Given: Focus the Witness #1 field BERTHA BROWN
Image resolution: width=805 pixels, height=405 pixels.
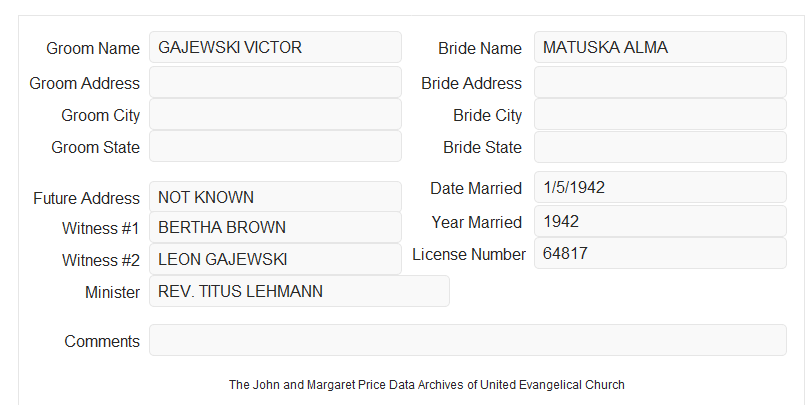Looking at the screenshot, I should pos(275,227).
